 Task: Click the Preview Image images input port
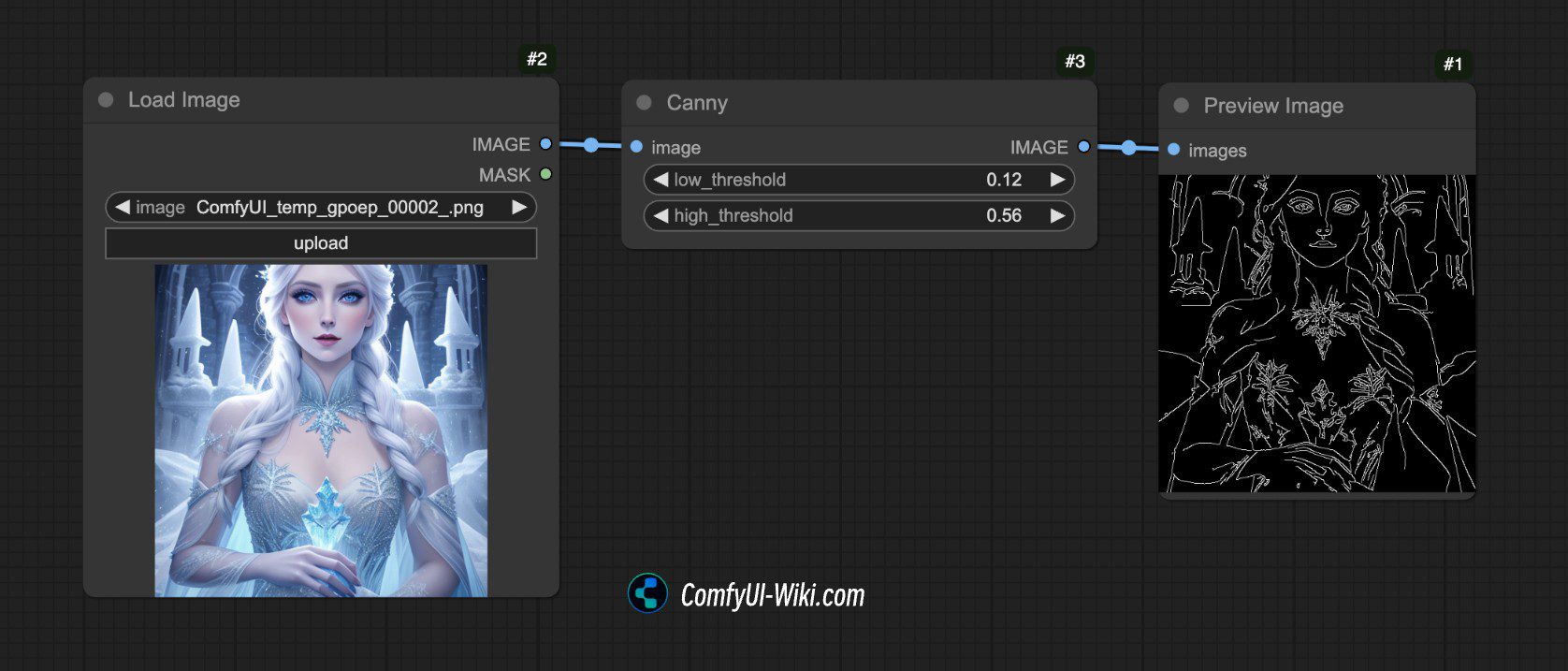coord(1173,150)
